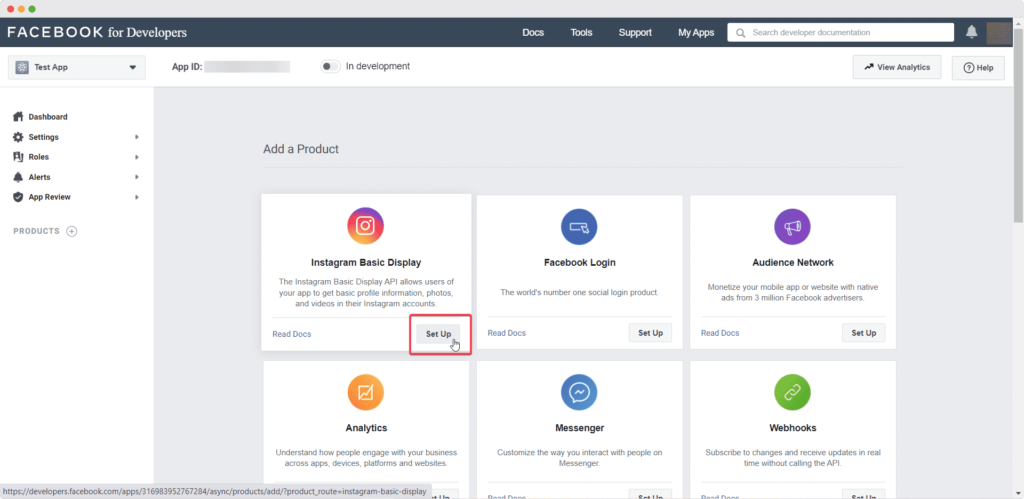The height and width of the screenshot is (499, 1024).
Task: Click the search developer documentation field
Action: [x=840, y=33]
